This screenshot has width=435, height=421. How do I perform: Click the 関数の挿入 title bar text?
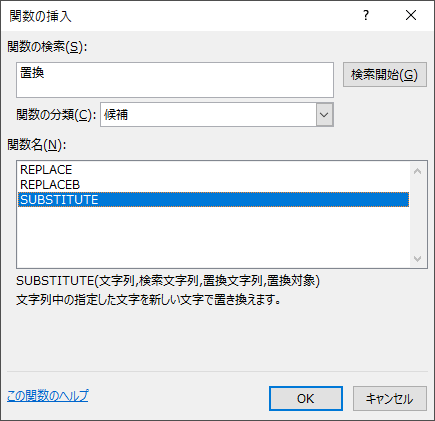(x=40, y=16)
